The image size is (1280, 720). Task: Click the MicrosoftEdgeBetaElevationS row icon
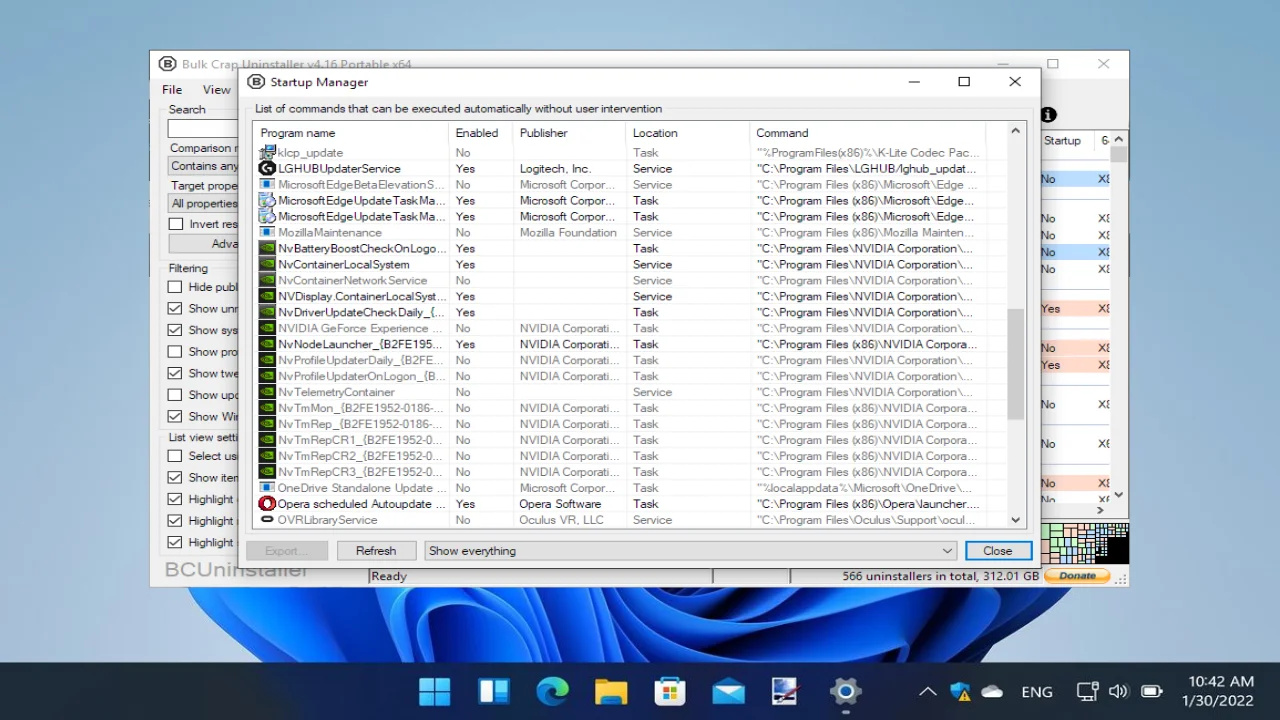tap(267, 184)
